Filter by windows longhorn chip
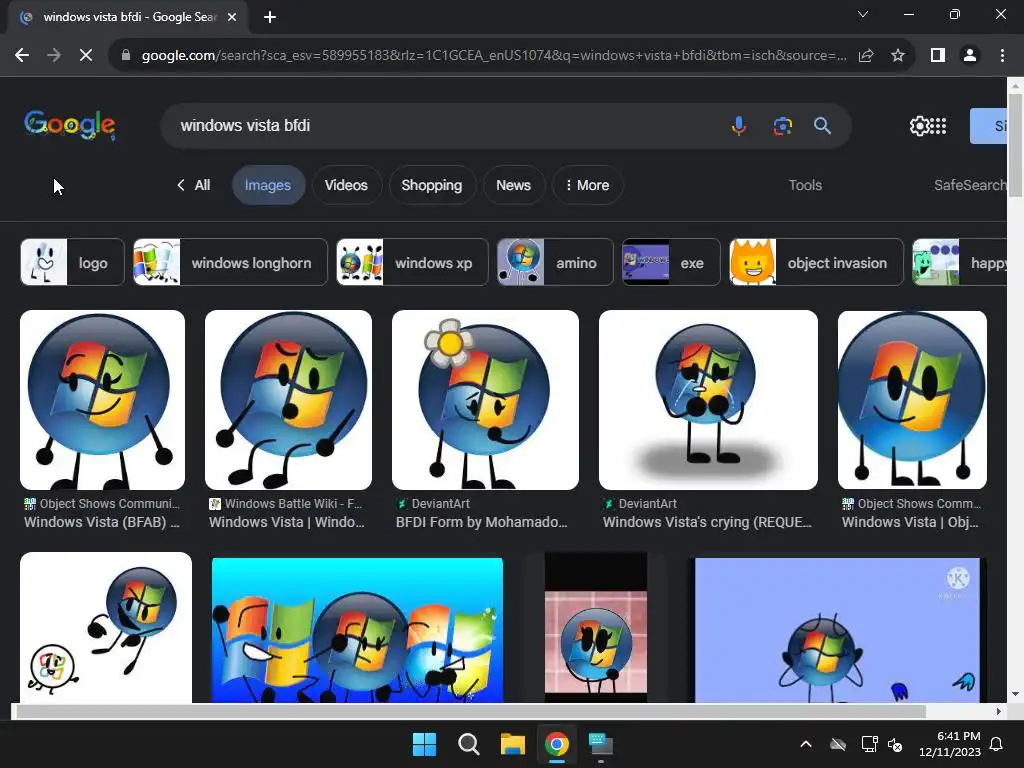1024x768 pixels. 230,263
